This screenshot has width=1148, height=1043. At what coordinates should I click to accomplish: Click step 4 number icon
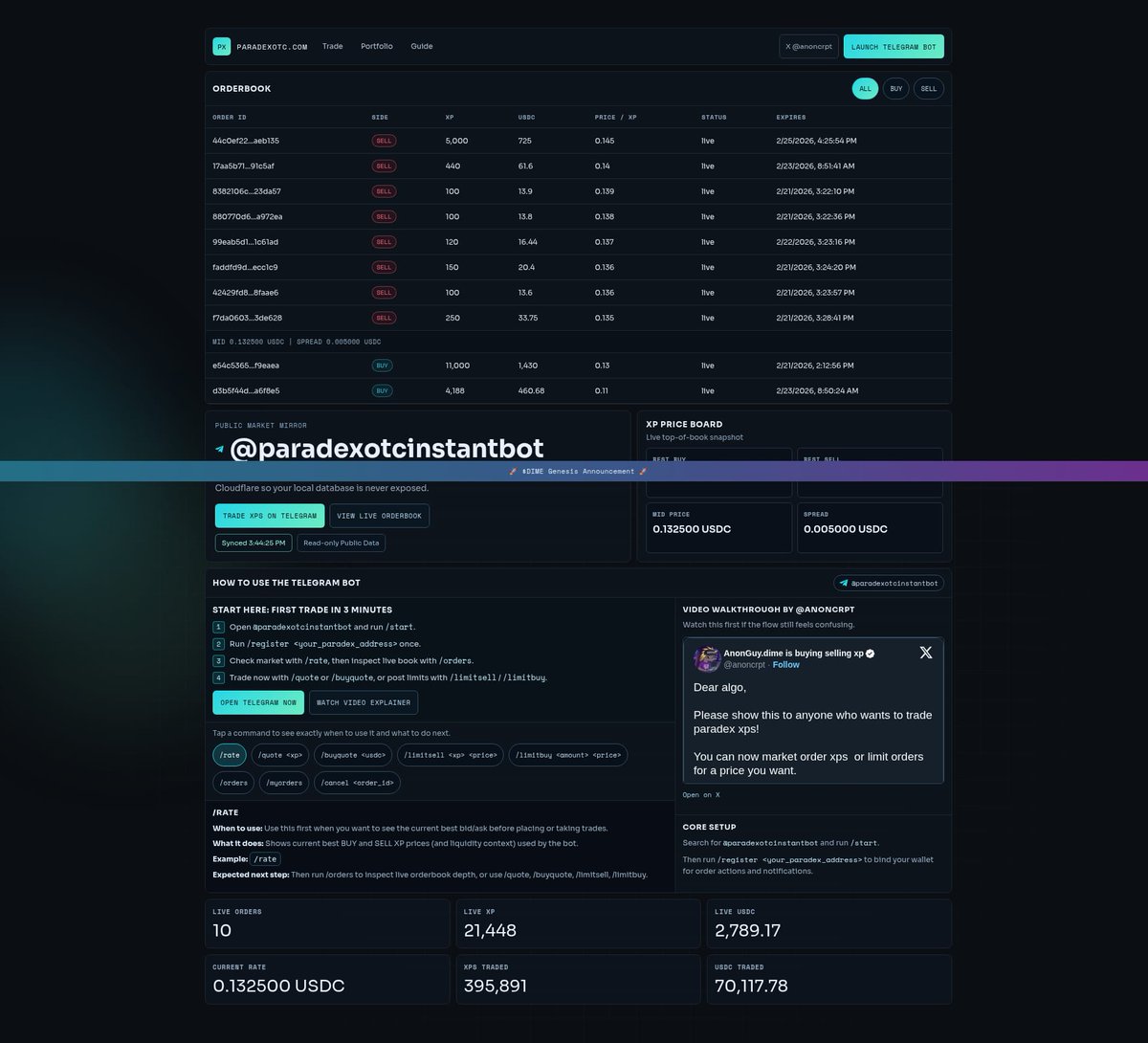click(x=218, y=677)
